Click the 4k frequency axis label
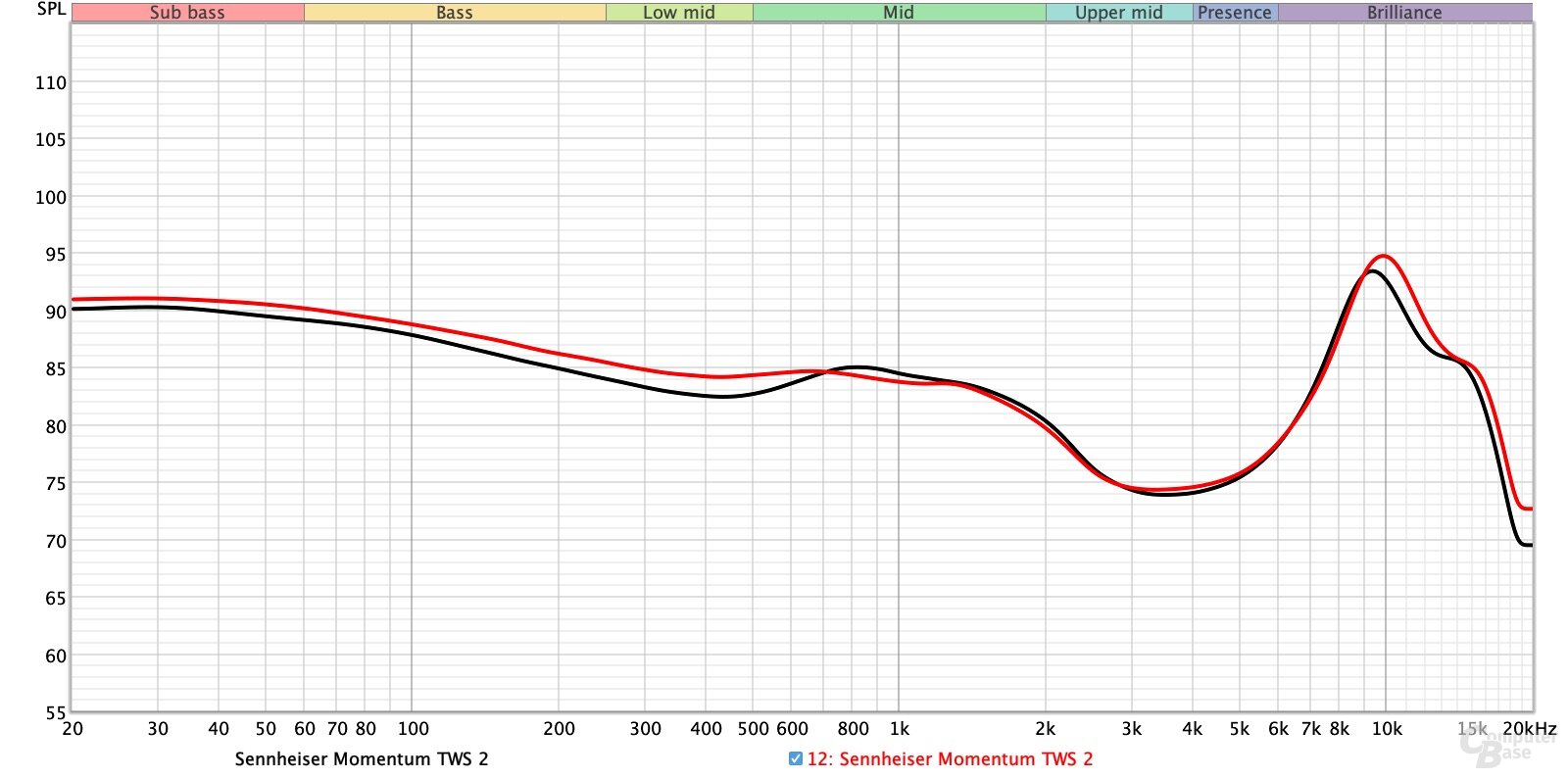This screenshot has height=778, width=1568. 1193,728
